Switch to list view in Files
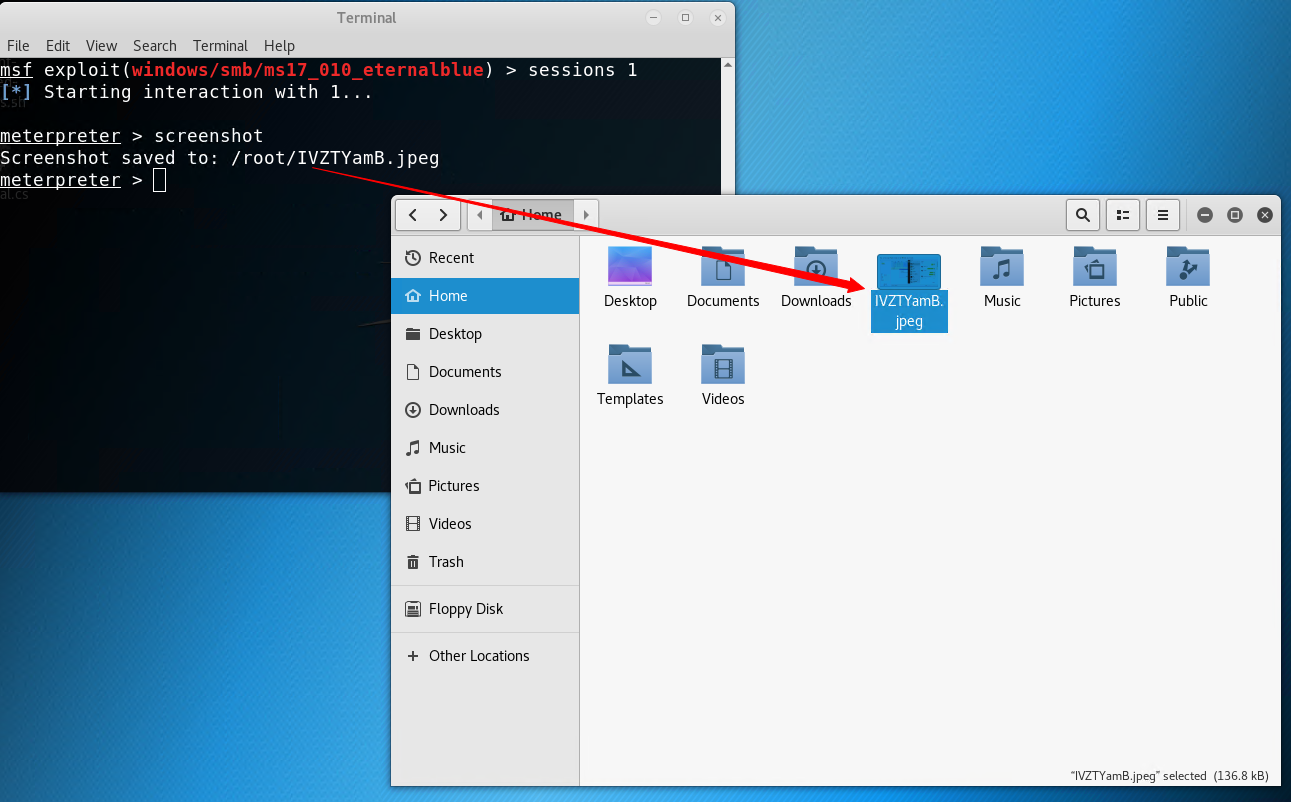The width and height of the screenshot is (1291, 802). [1123, 215]
